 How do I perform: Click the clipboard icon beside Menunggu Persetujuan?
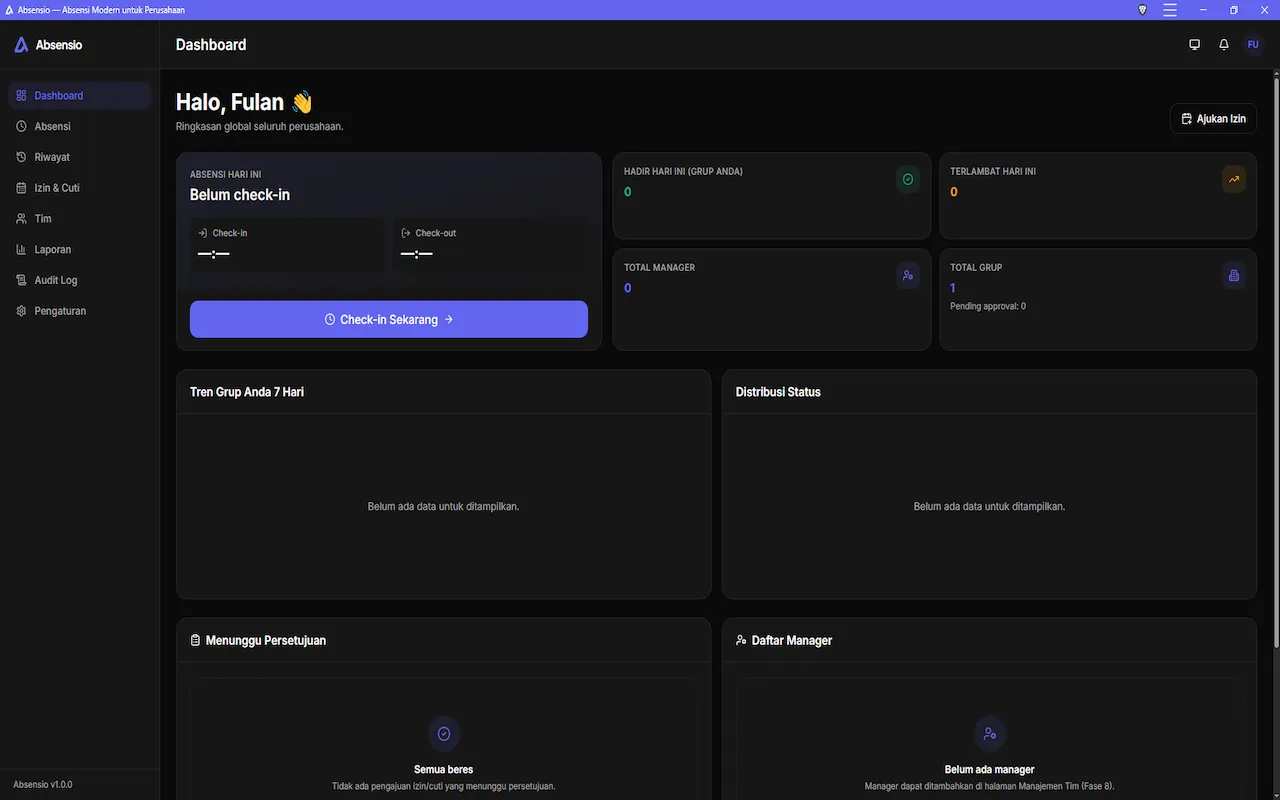(195, 640)
